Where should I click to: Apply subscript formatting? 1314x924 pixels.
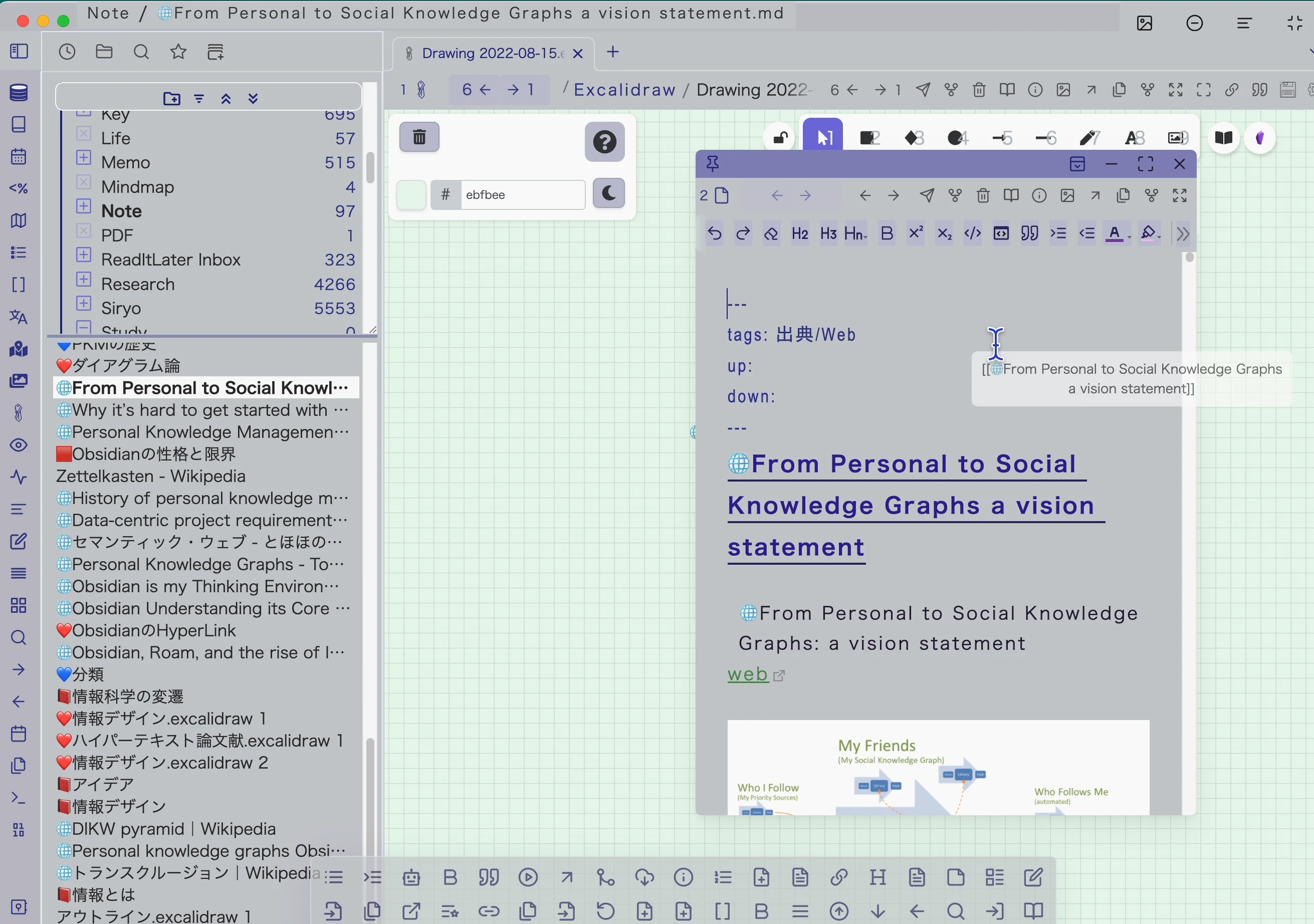click(x=944, y=234)
